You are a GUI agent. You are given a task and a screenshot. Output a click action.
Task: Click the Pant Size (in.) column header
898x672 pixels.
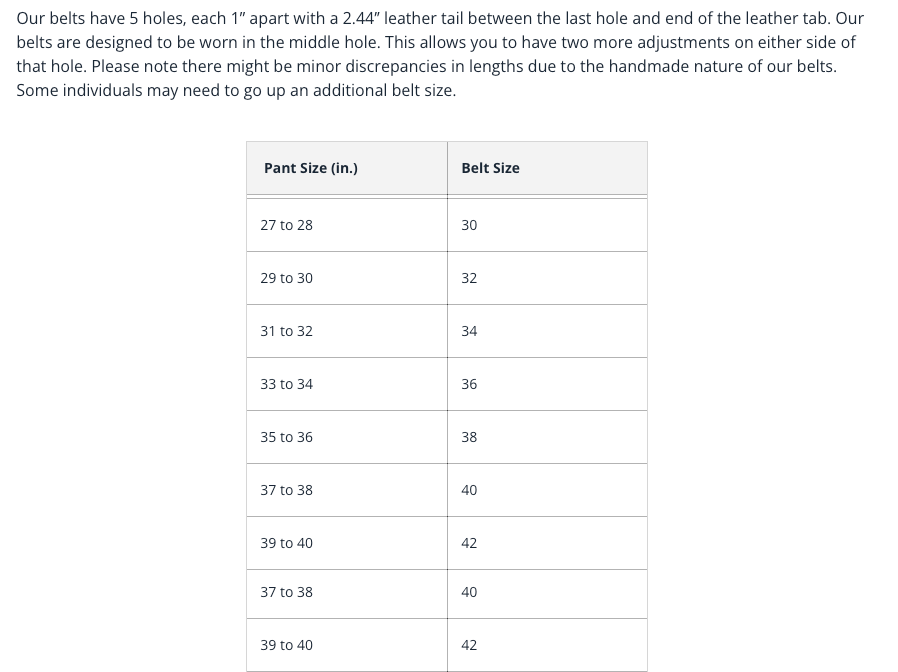346,168
